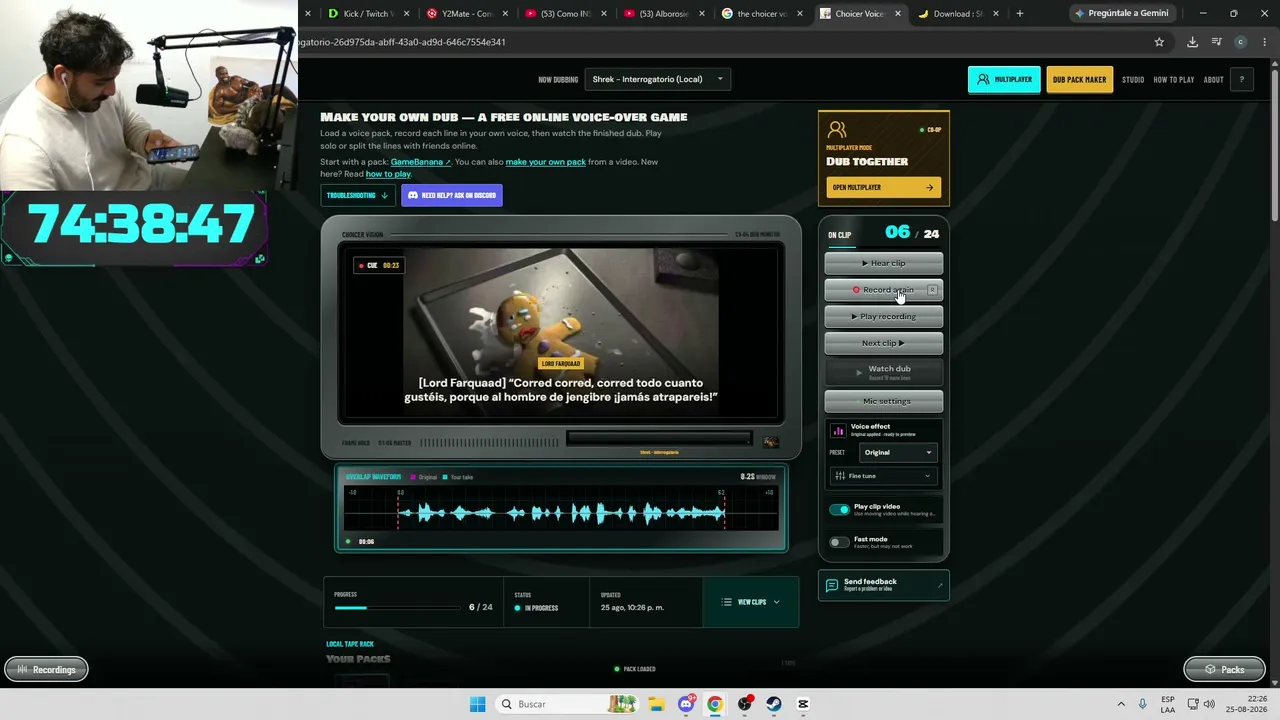
Task: Open the Packs overlay button
Action: 1224,669
